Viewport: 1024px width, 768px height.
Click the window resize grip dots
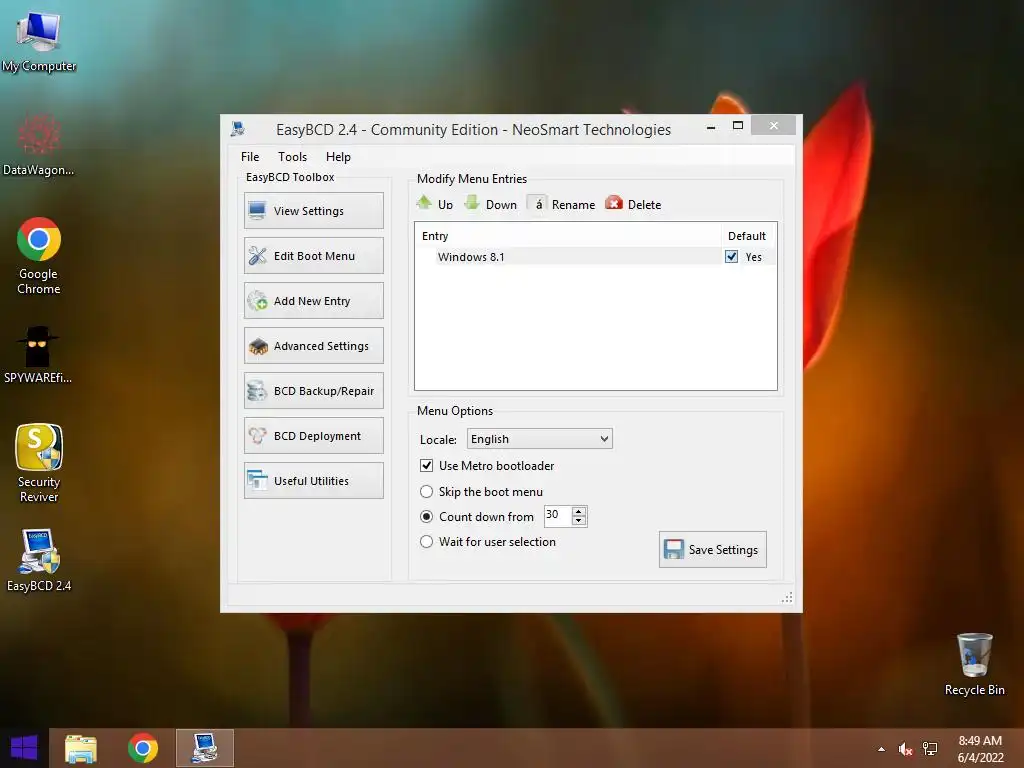(788, 598)
